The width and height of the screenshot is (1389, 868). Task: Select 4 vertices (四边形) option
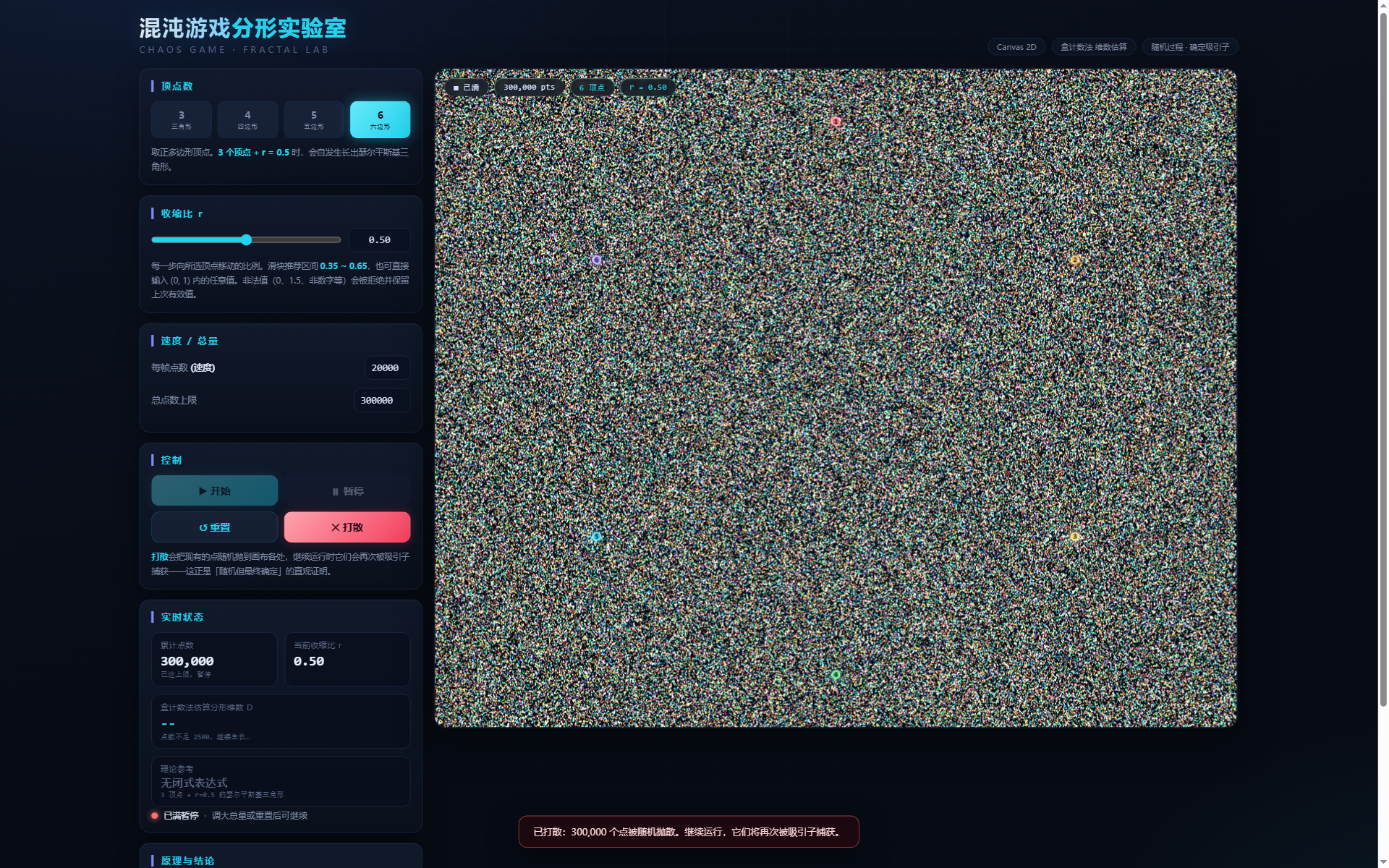(x=247, y=119)
